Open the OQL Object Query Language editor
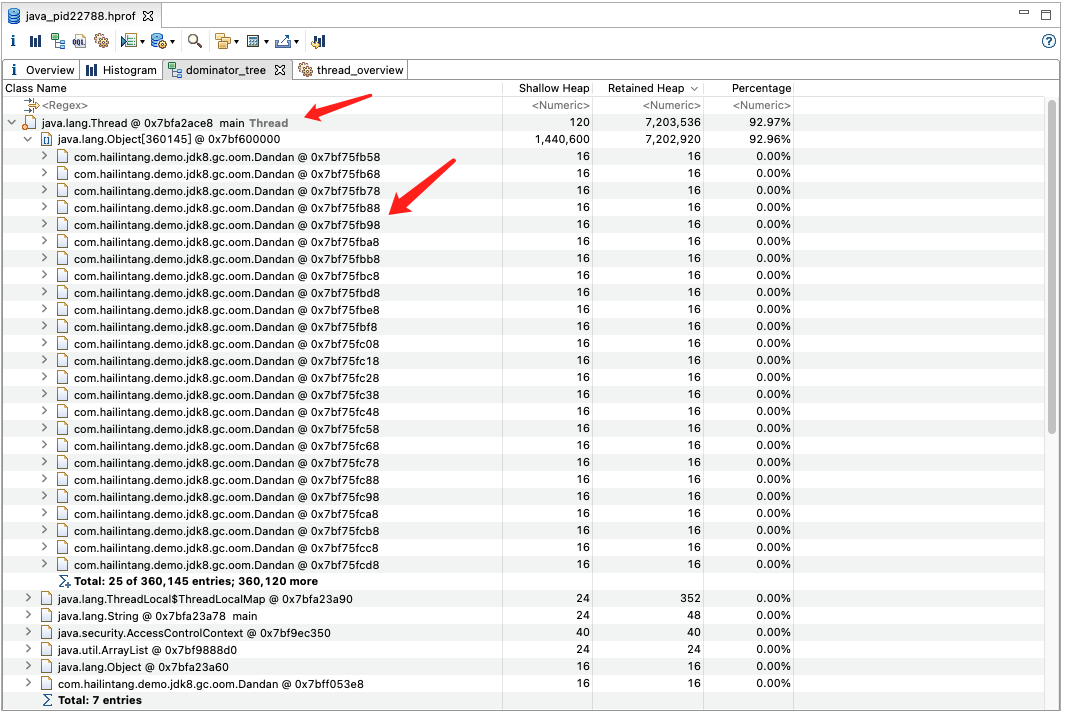 coord(79,41)
